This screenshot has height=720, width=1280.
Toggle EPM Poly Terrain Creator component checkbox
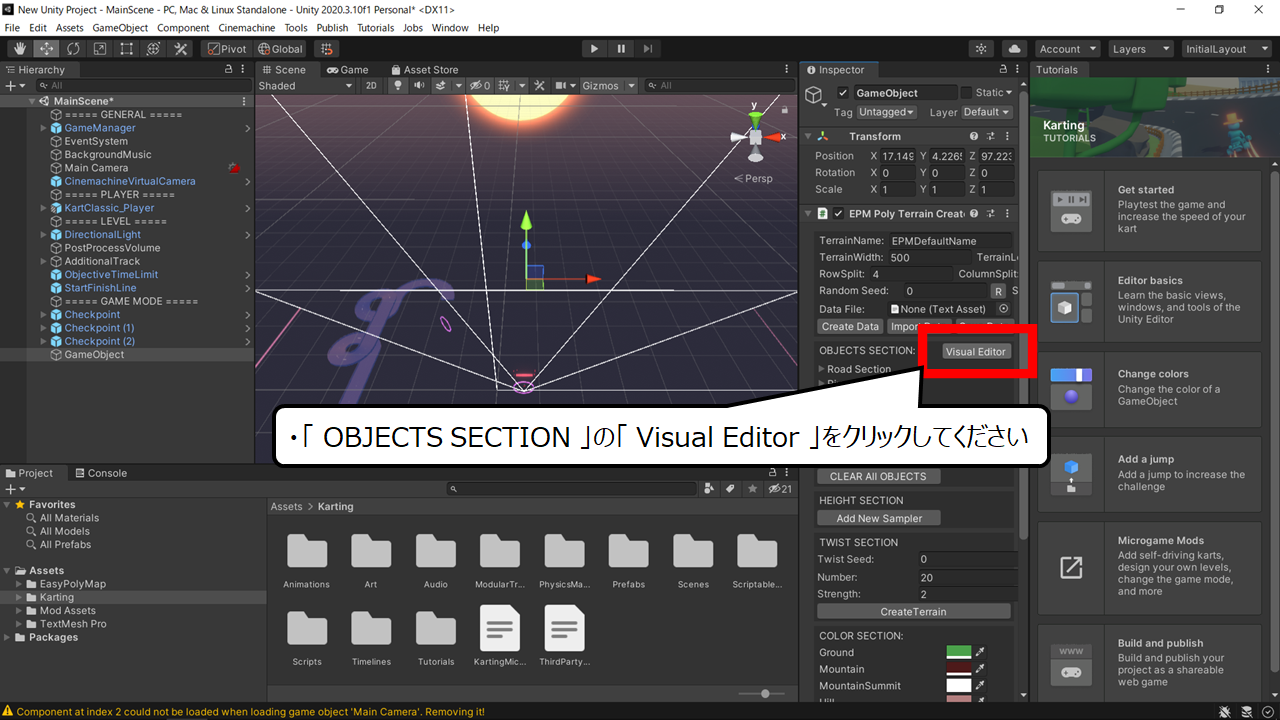pyautogui.click(x=839, y=214)
